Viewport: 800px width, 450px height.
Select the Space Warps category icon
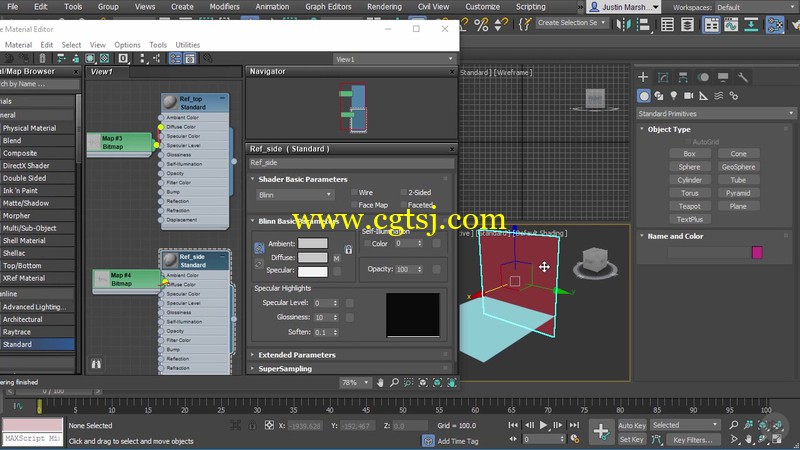pos(718,96)
